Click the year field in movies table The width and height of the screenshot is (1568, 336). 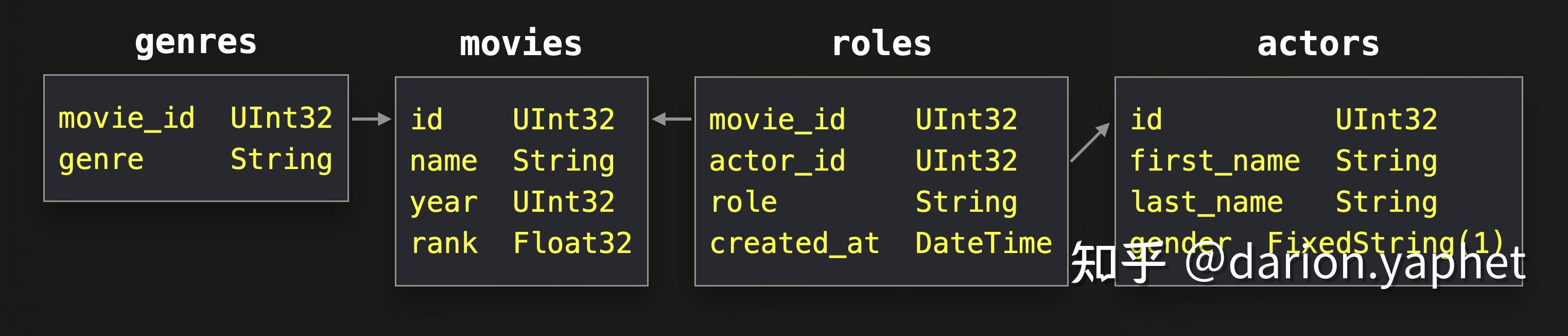(444, 203)
